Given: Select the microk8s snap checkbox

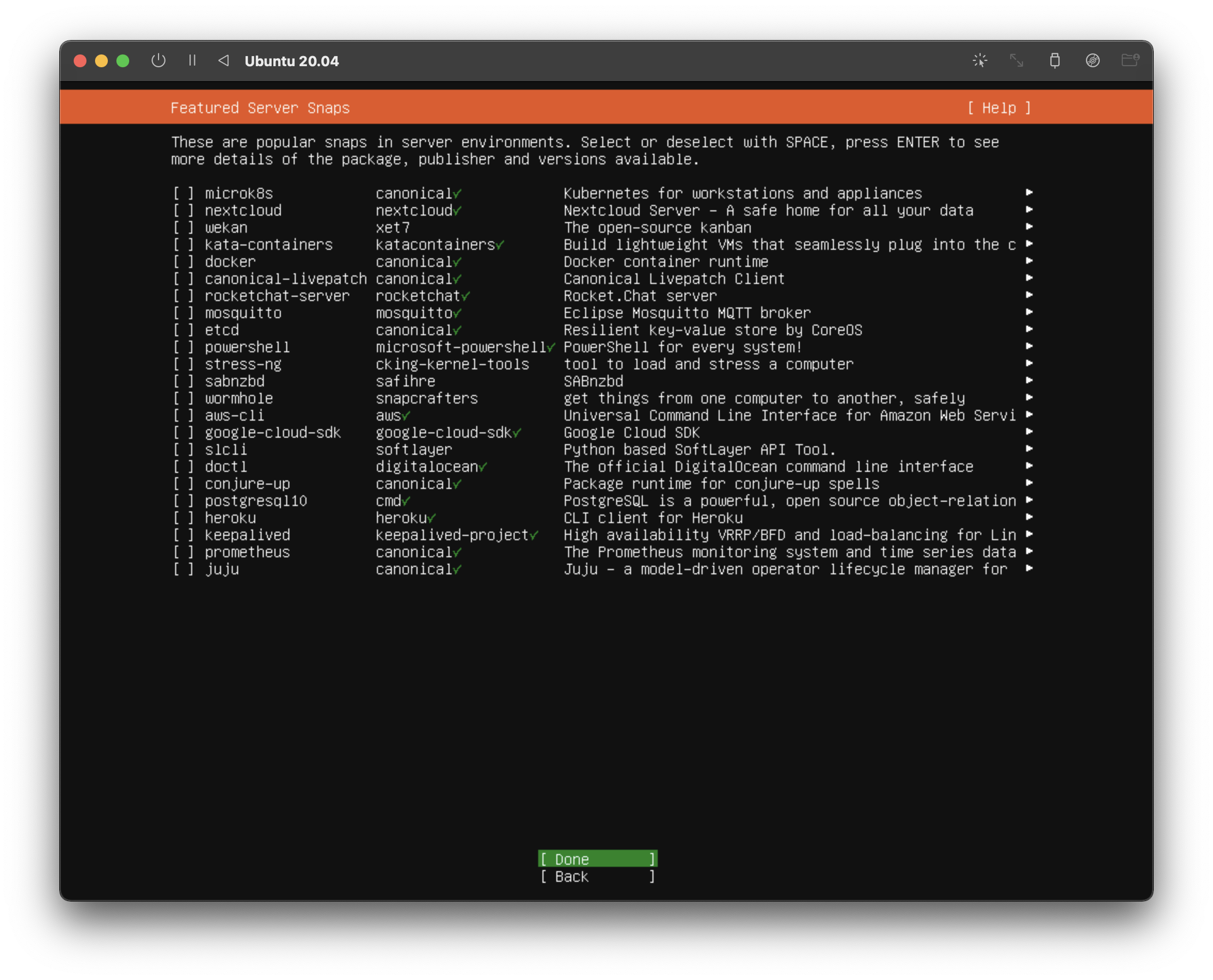Looking at the screenshot, I should click(x=184, y=194).
